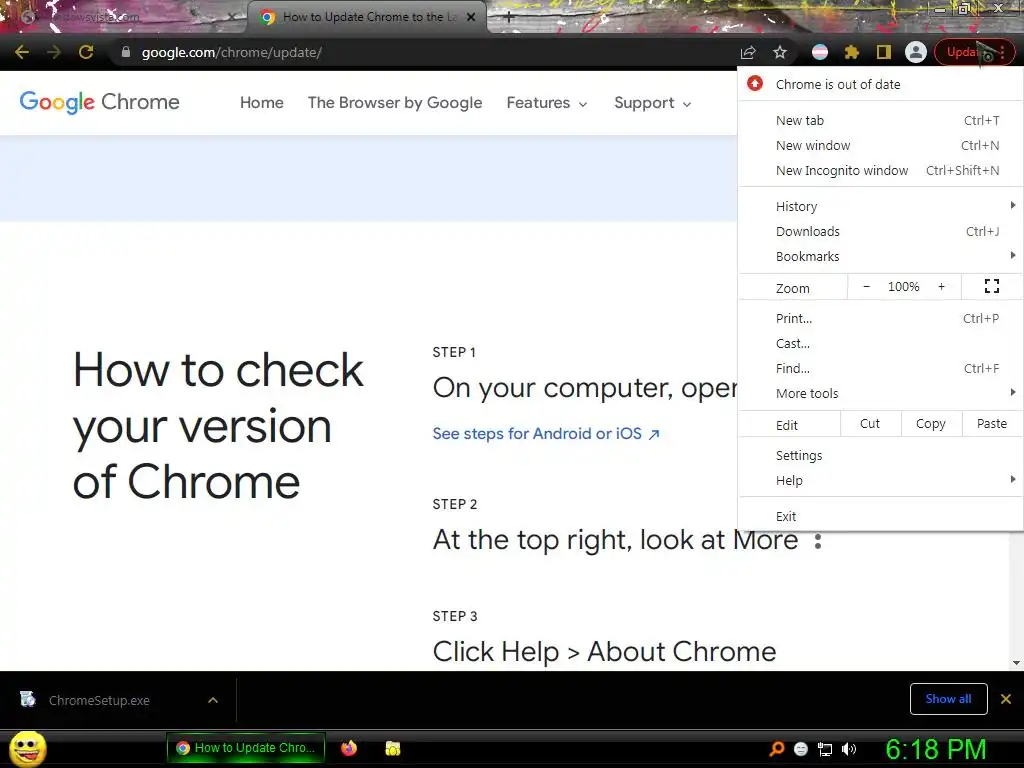
Task: Expand the Support dropdown
Action: coord(652,103)
